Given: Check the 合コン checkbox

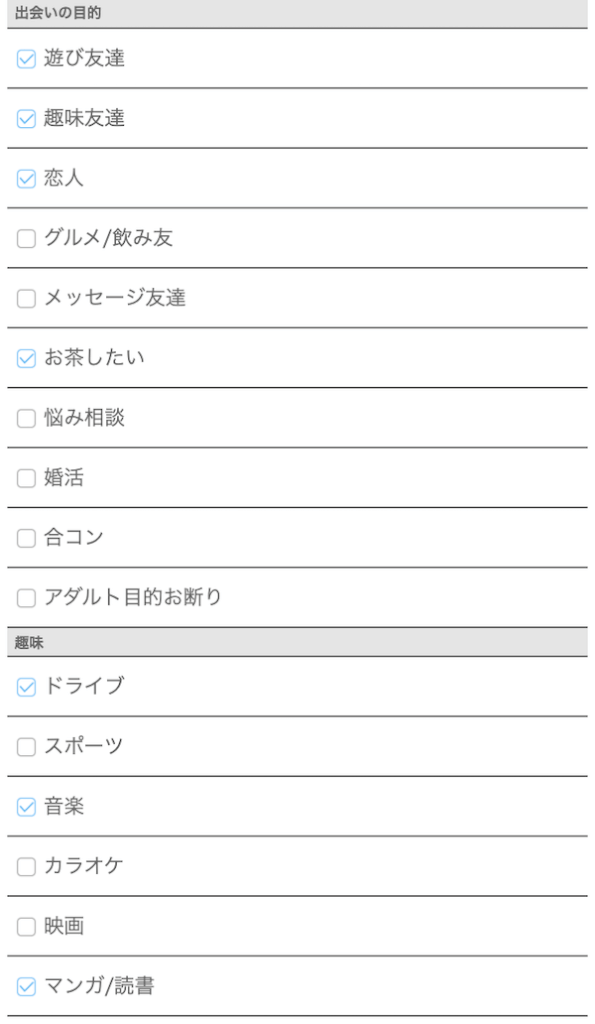Looking at the screenshot, I should coord(25,537).
